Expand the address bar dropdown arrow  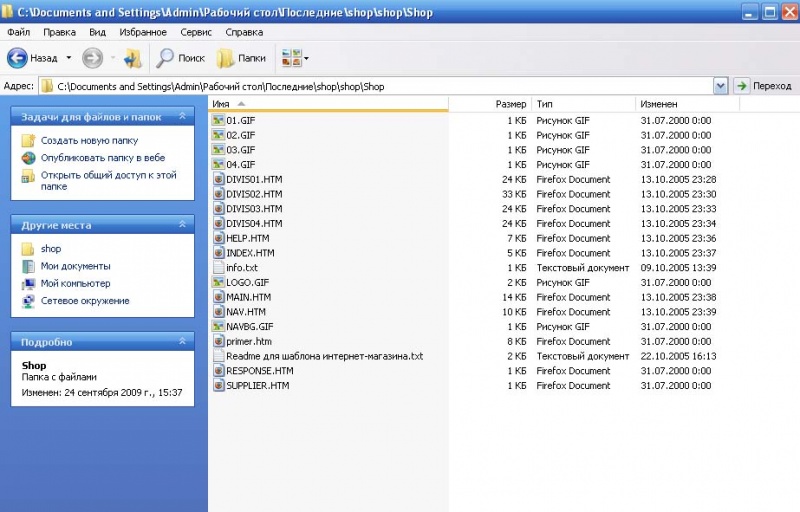tap(720, 86)
